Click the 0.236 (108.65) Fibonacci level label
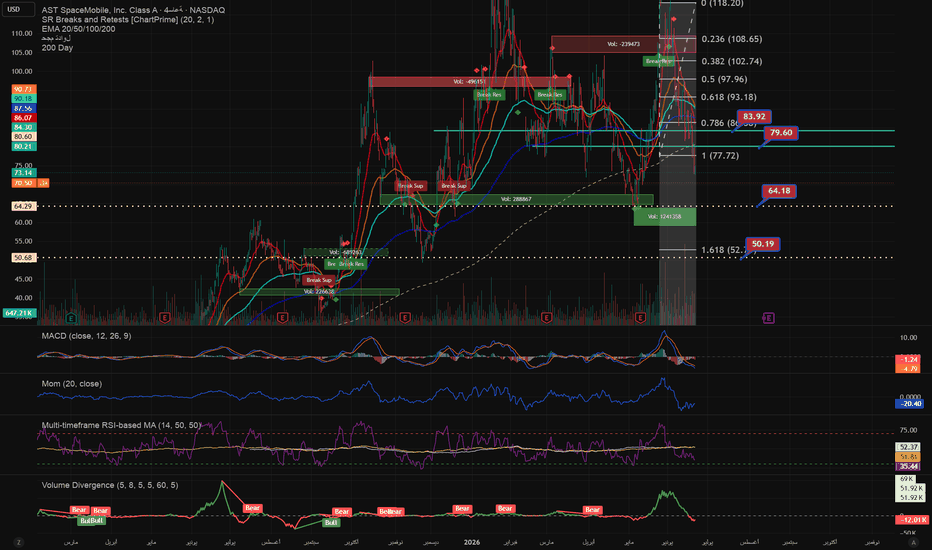This screenshot has height=550, width=932. pos(731,39)
